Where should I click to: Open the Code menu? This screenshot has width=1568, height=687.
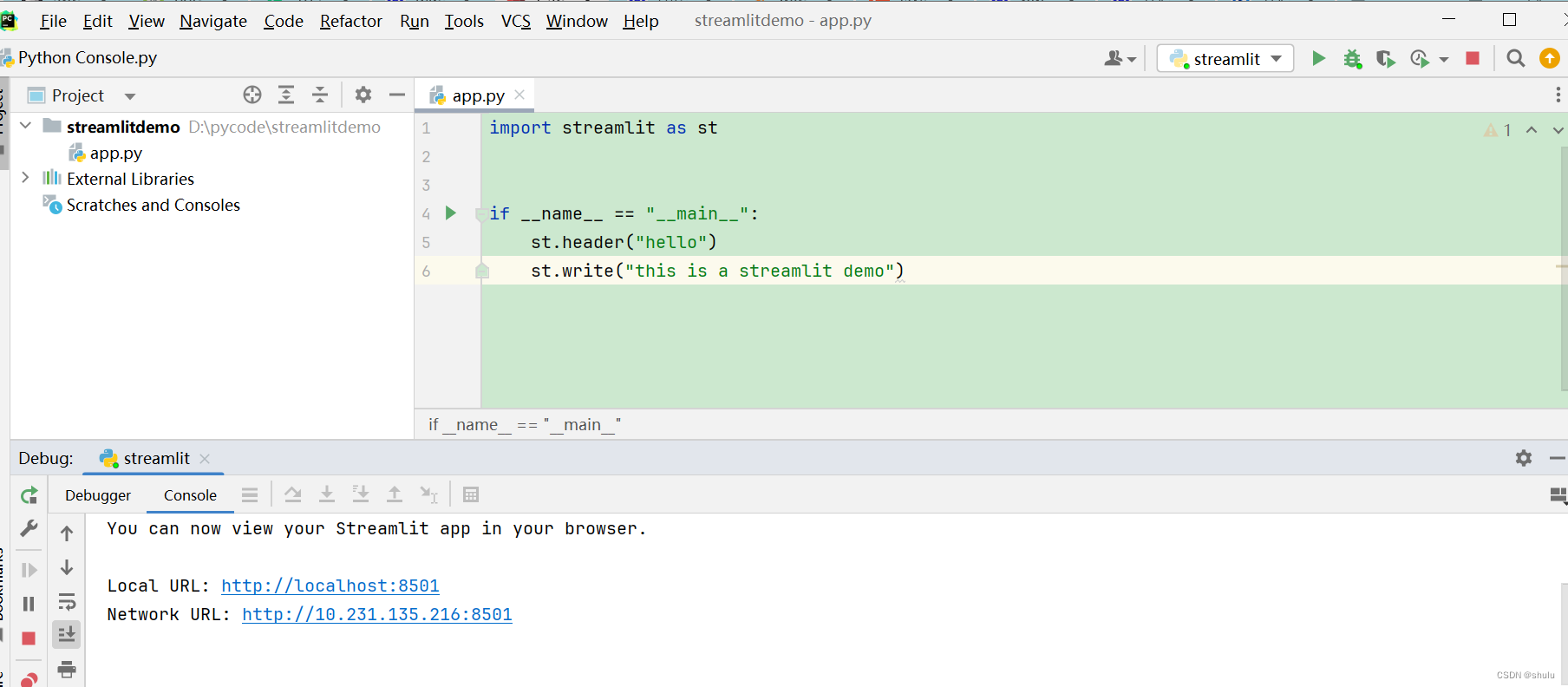(x=284, y=21)
